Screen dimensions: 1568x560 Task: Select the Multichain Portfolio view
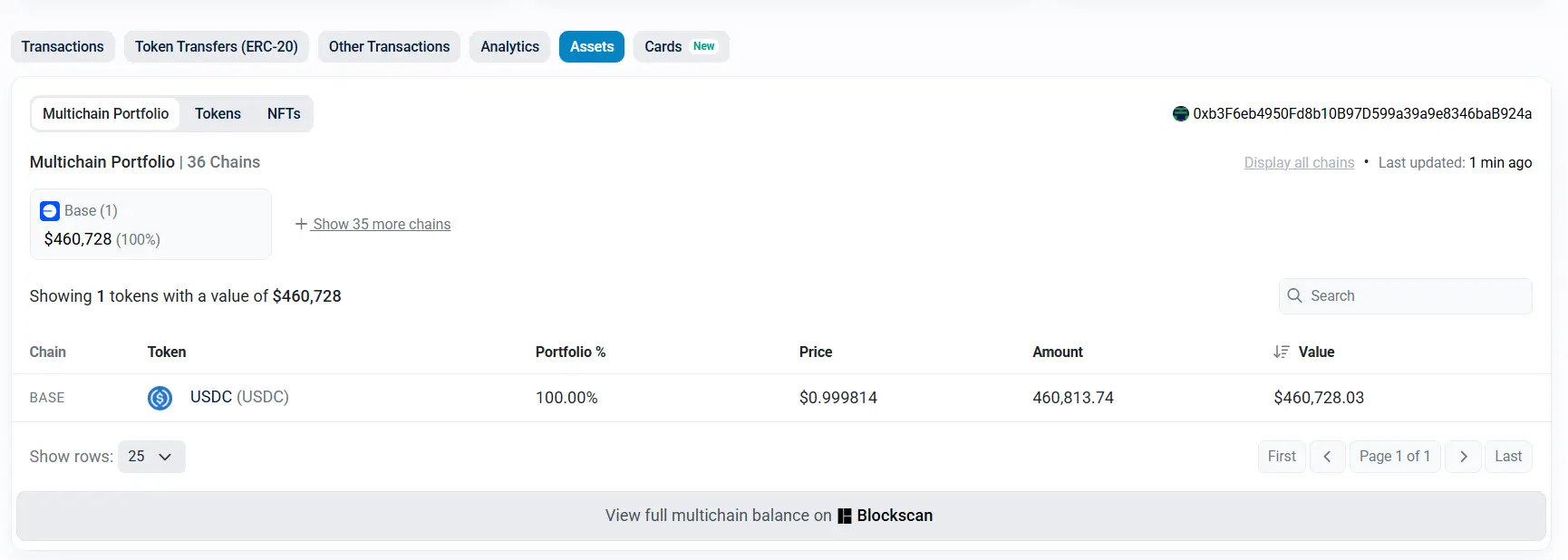coord(106,113)
